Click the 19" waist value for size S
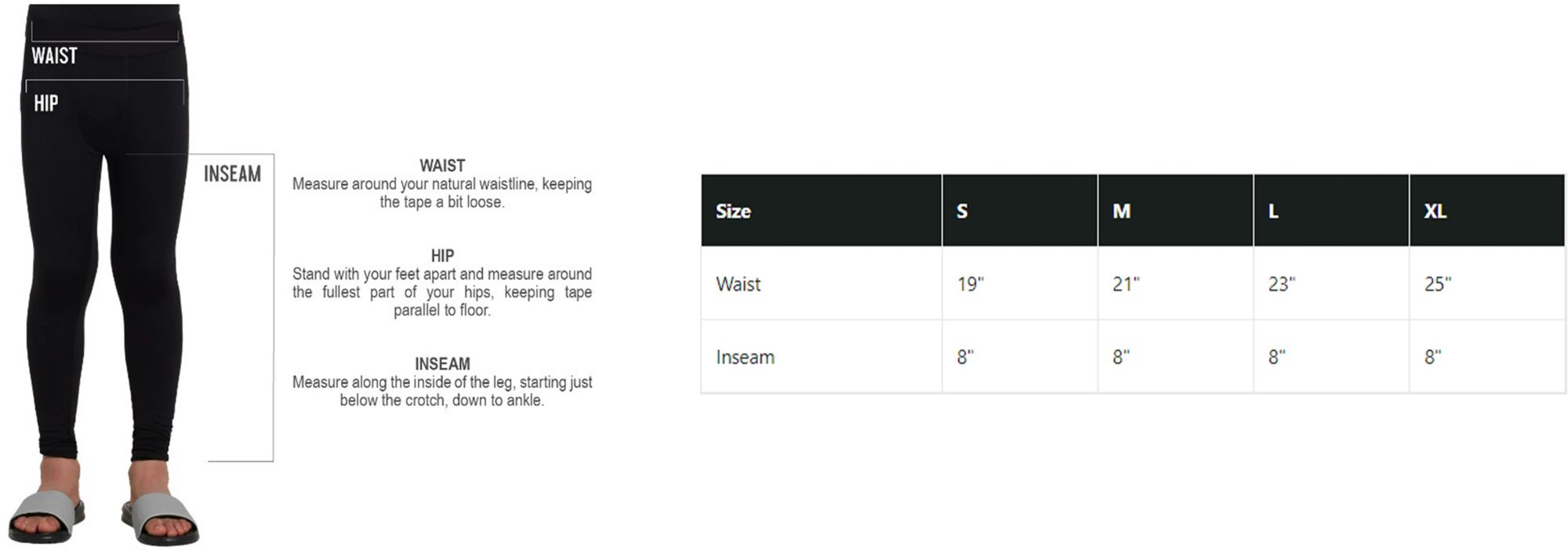The image size is (1568, 550). click(x=970, y=284)
